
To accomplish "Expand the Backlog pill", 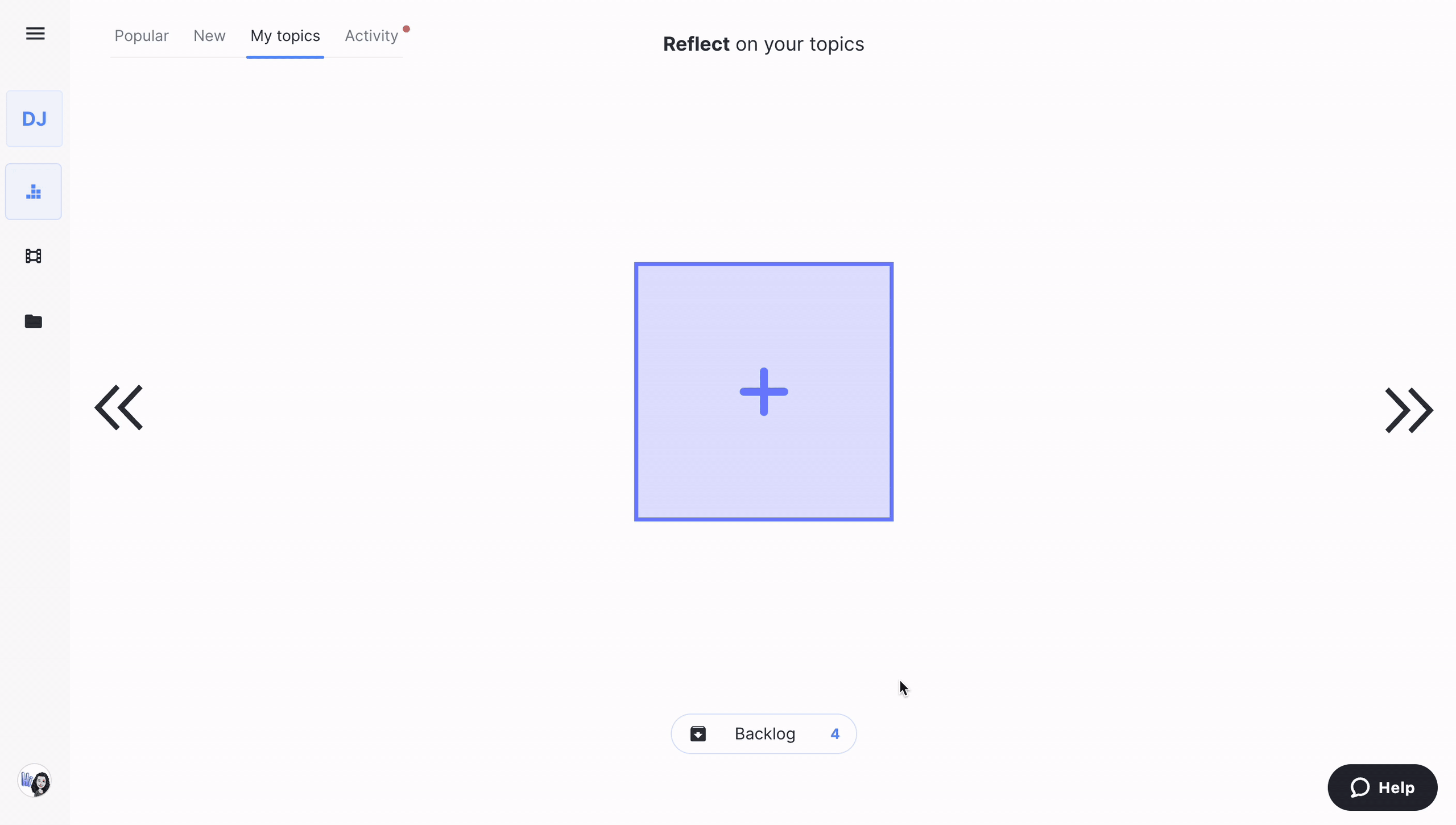I will (764, 734).
